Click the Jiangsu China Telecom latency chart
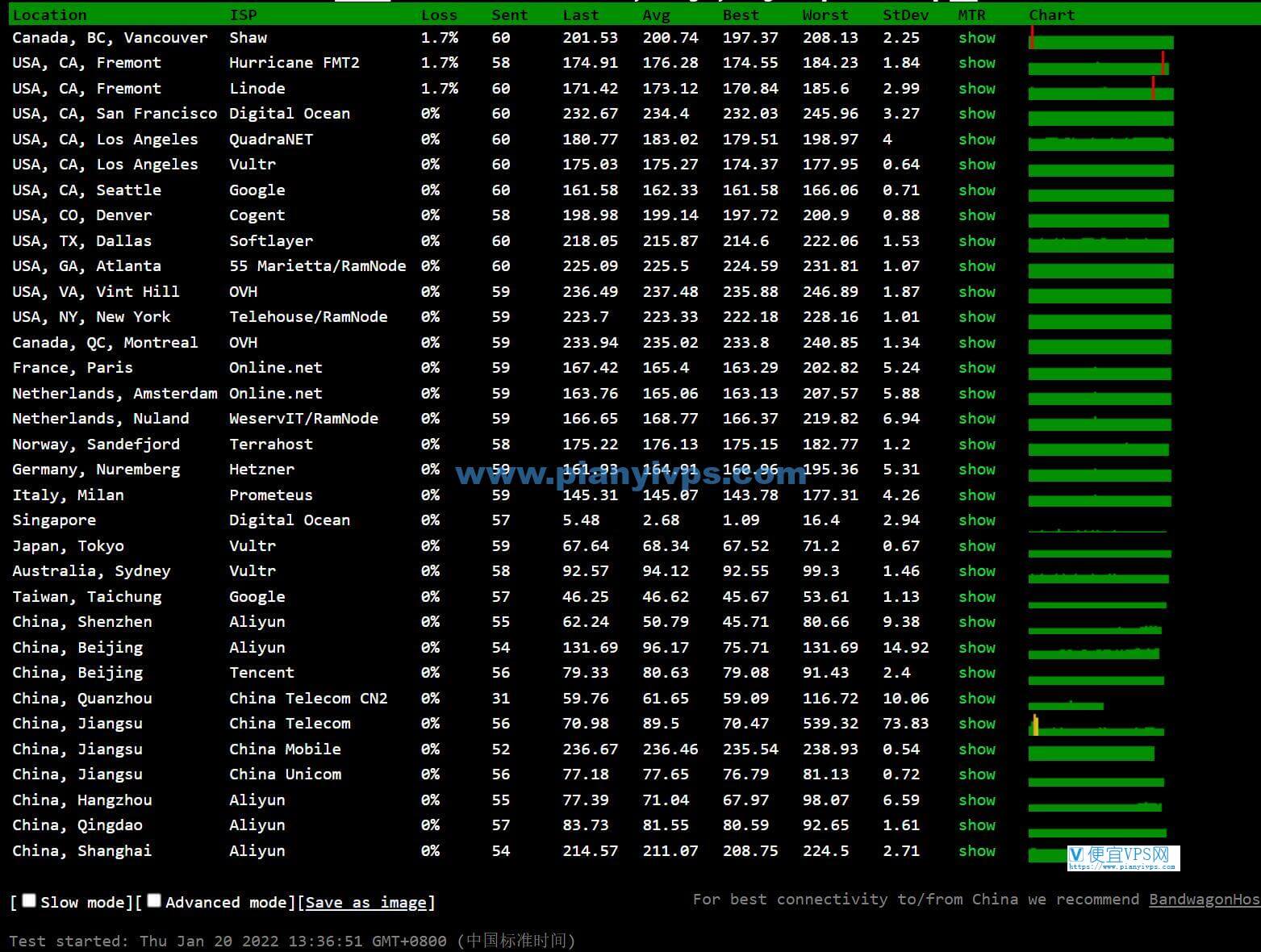 tap(1096, 724)
